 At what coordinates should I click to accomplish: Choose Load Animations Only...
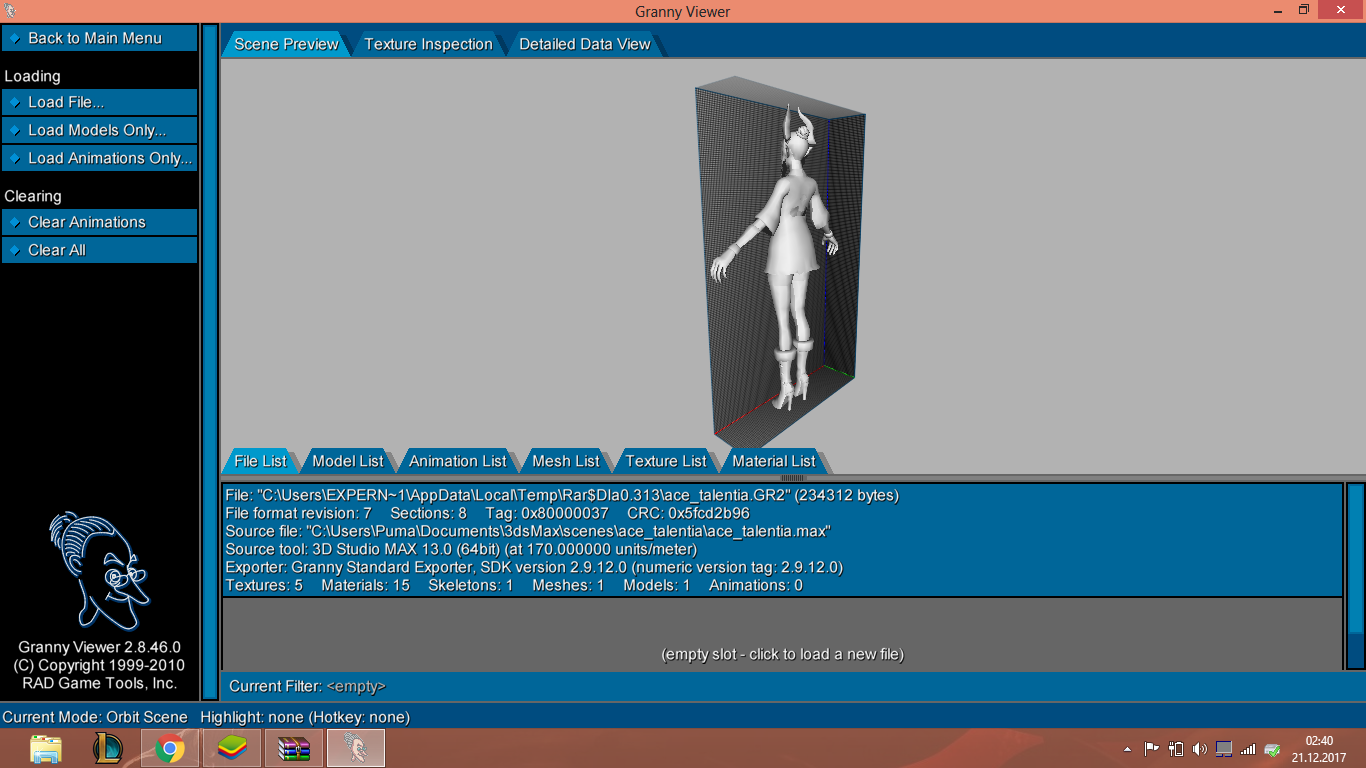(100, 158)
